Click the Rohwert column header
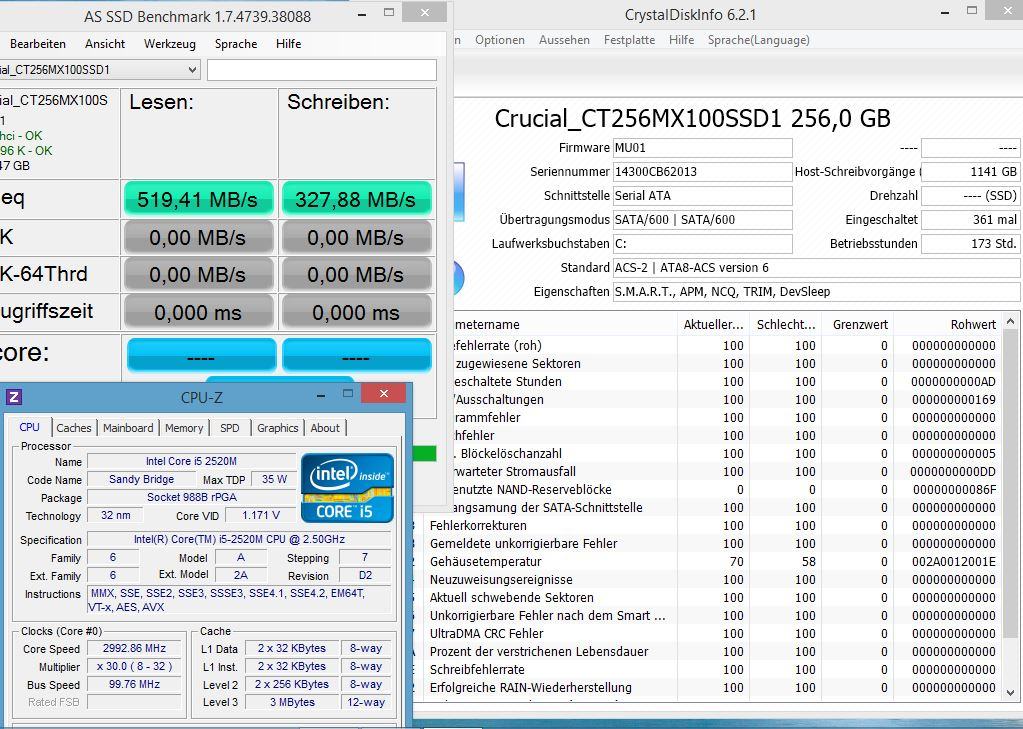The height and width of the screenshot is (729, 1023). click(947, 324)
